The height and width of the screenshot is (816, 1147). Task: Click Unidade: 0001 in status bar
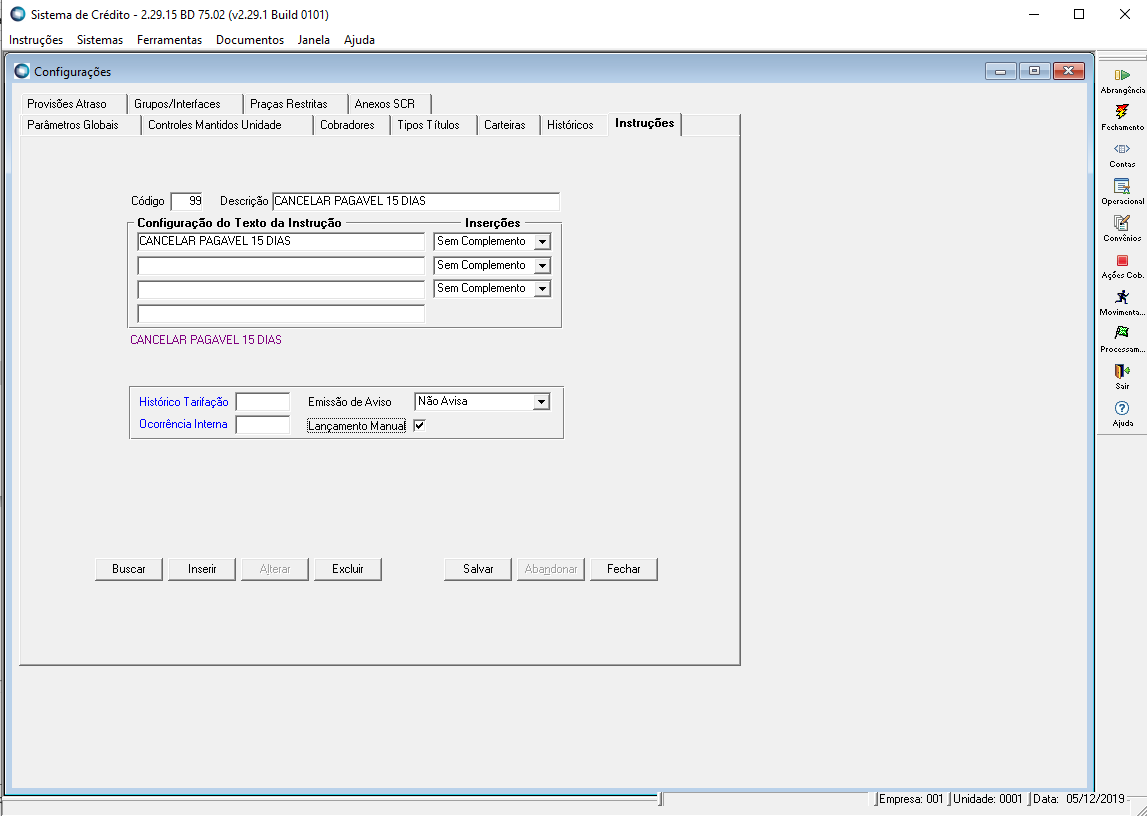988,799
